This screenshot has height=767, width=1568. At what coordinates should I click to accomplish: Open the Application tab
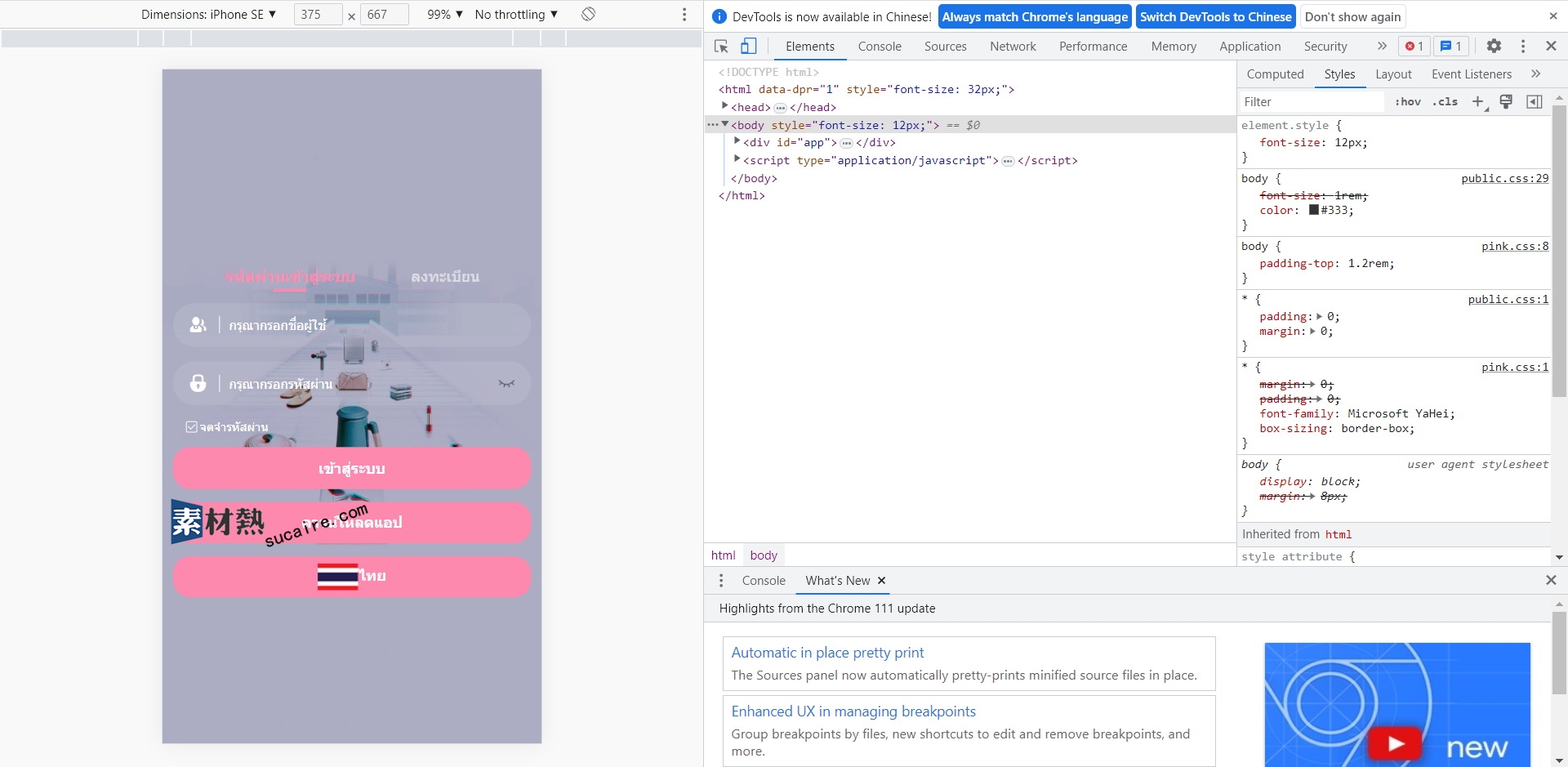coord(1249,47)
